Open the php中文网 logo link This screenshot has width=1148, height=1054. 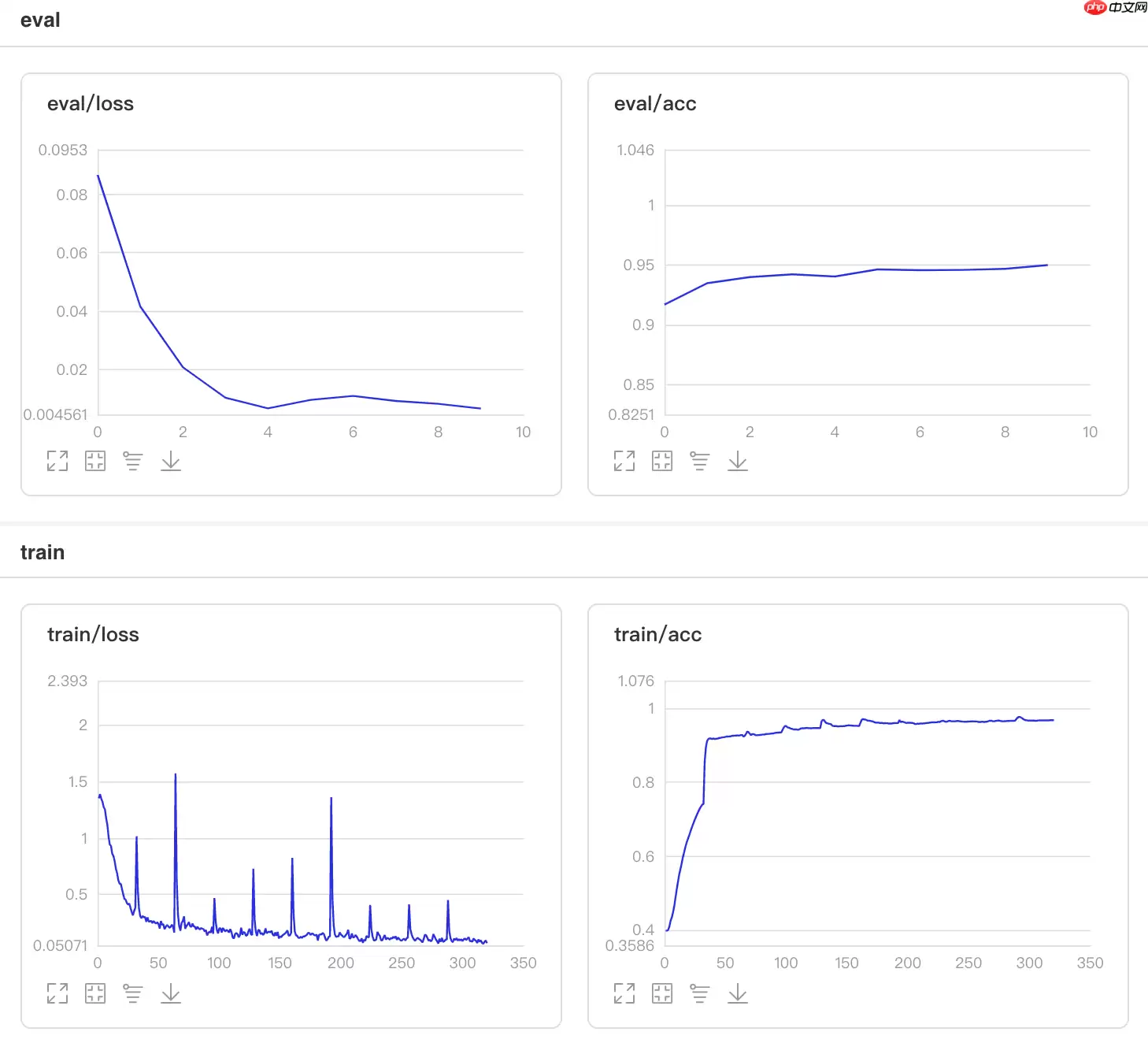[1115, 8]
